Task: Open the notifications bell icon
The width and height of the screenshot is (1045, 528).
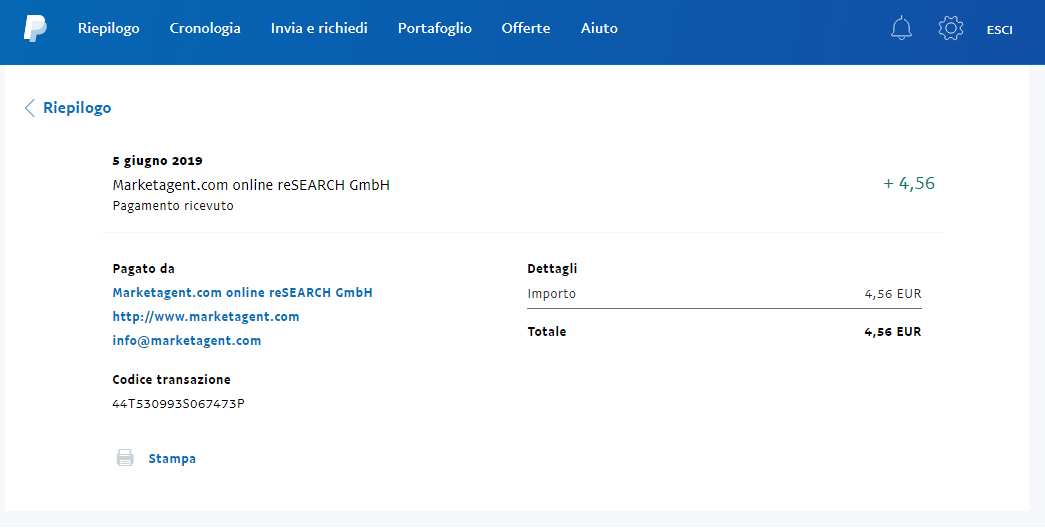Action: [x=901, y=28]
